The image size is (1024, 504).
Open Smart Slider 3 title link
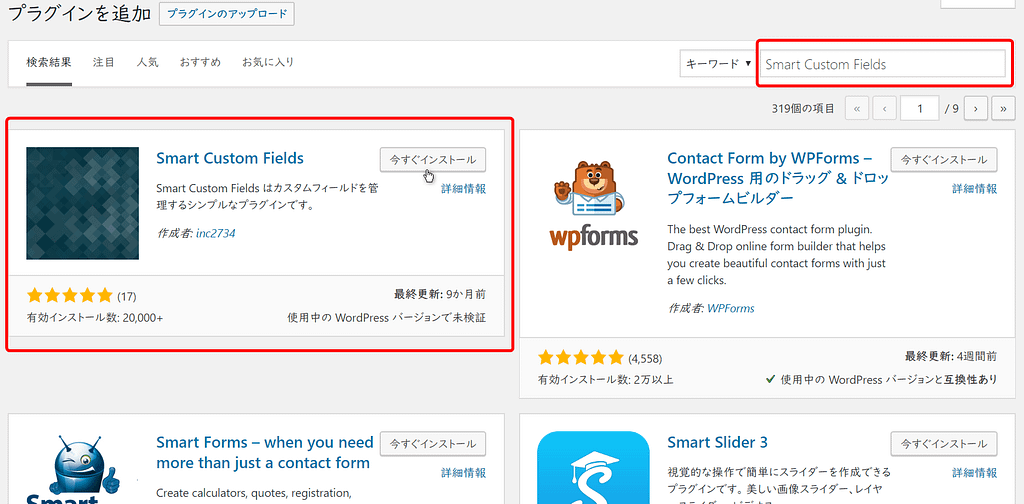[717, 443]
